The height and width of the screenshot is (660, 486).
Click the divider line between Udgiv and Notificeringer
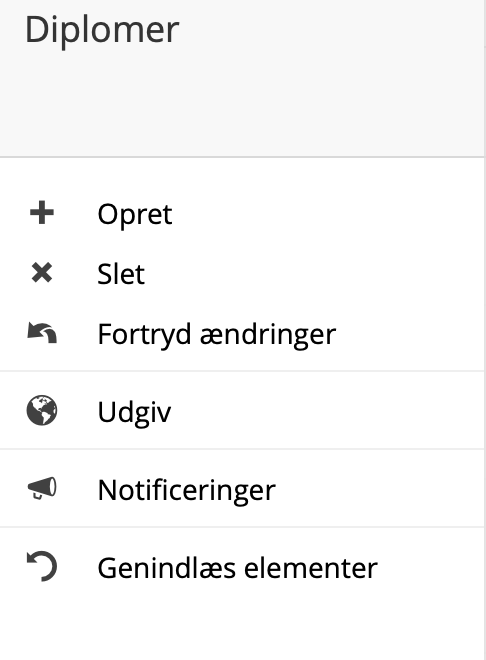(x=242, y=449)
